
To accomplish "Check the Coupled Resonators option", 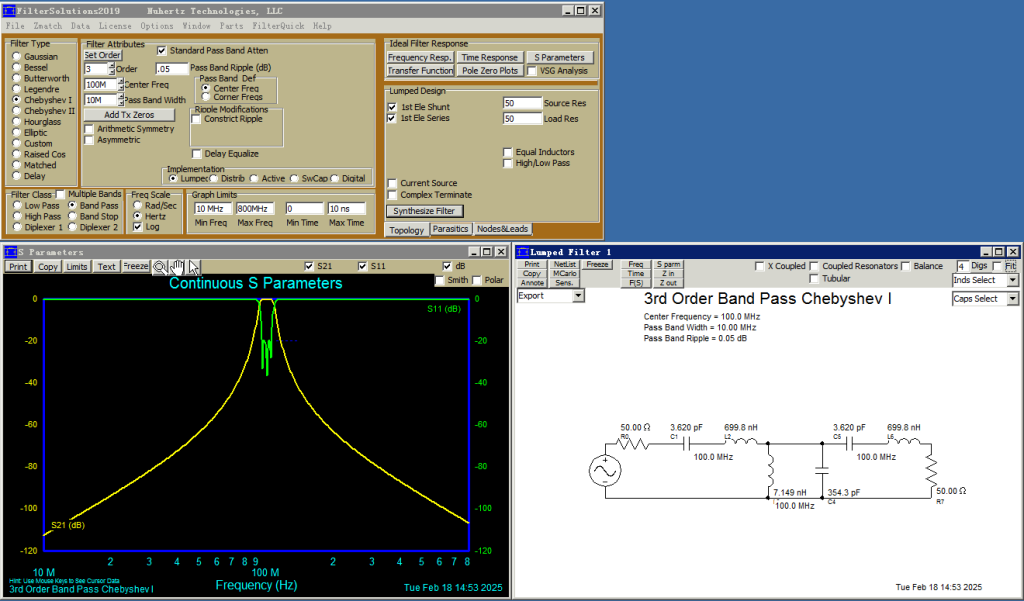I will tap(814, 266).
